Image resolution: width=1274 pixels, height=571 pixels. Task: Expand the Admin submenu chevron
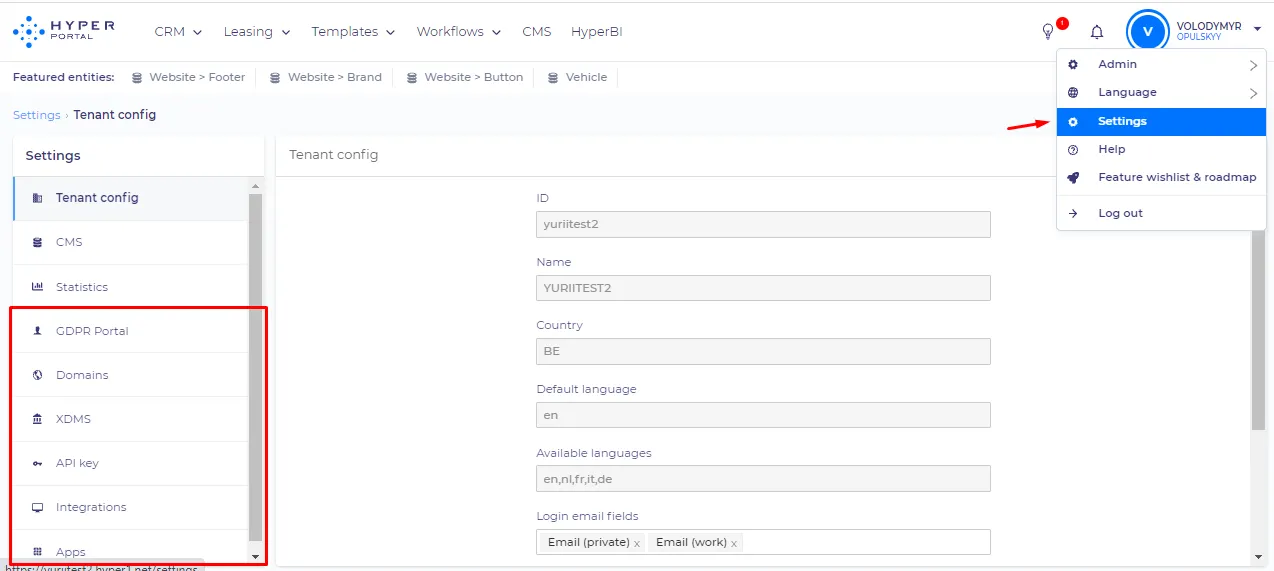(x=1253, y=65)
